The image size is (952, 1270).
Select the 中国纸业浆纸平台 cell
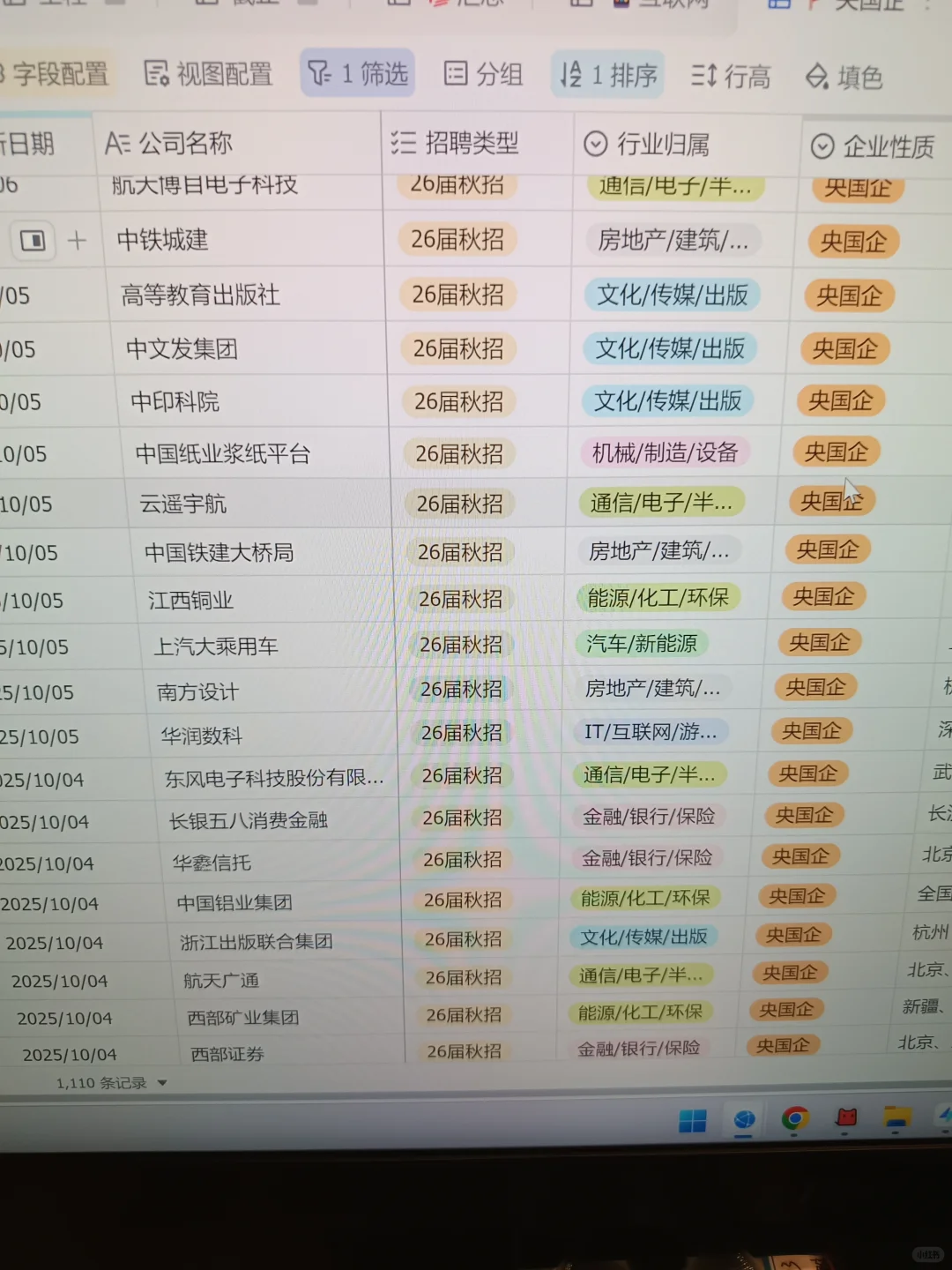(257, 453)
